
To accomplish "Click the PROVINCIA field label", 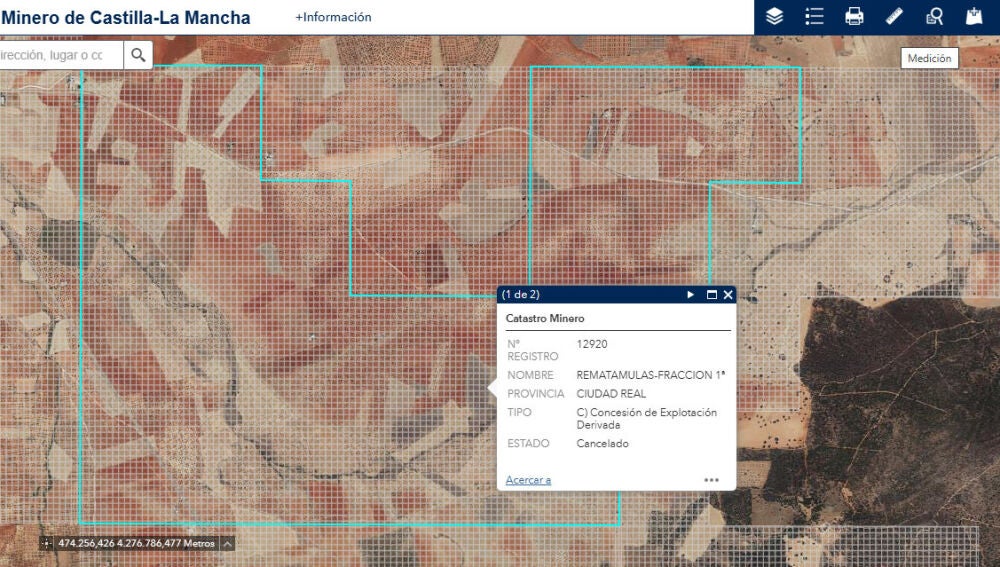I will point(536,394).
